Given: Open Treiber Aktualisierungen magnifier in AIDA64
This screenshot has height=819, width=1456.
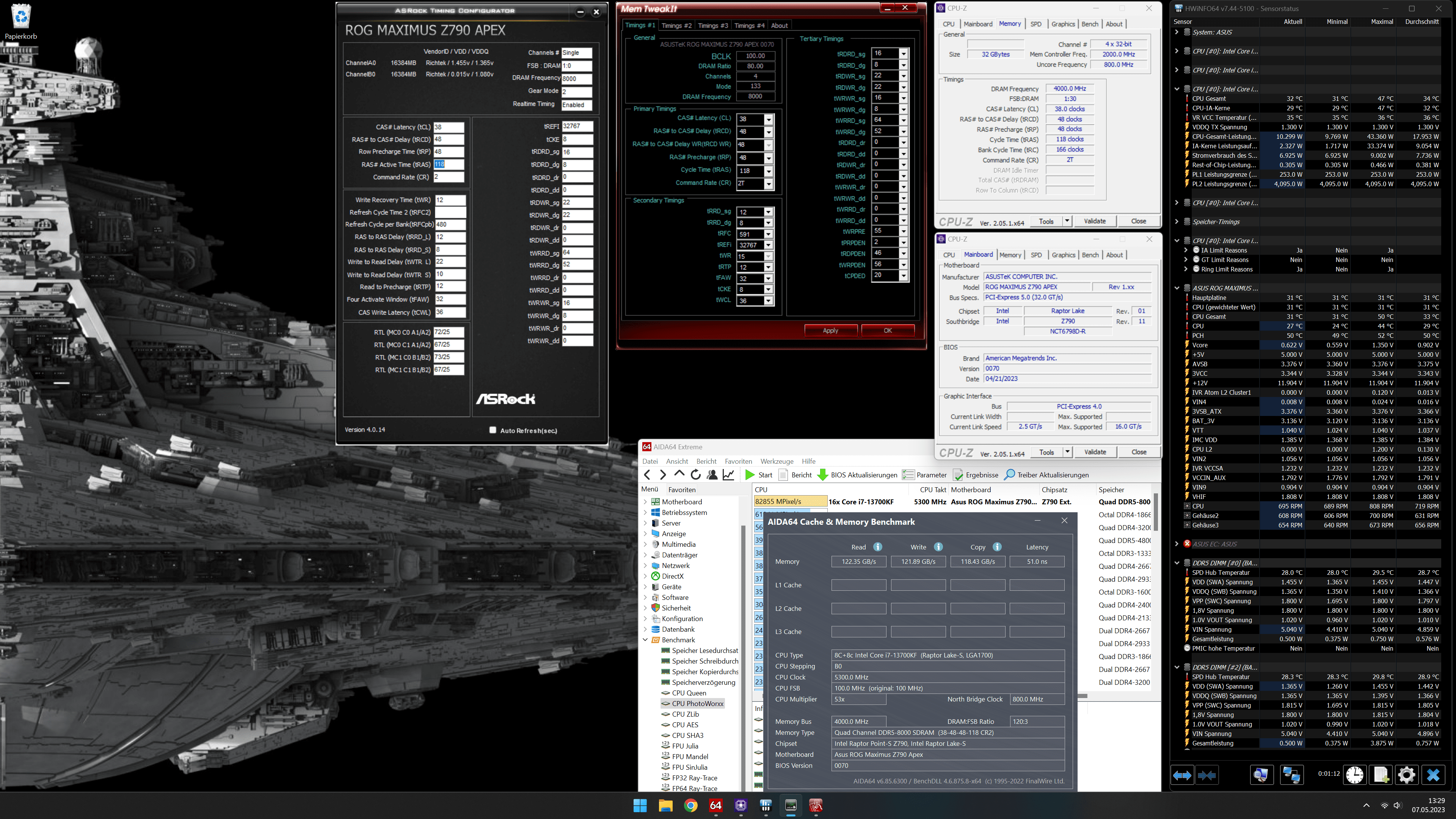Looking at the screenshot, I should (1009, 475).
